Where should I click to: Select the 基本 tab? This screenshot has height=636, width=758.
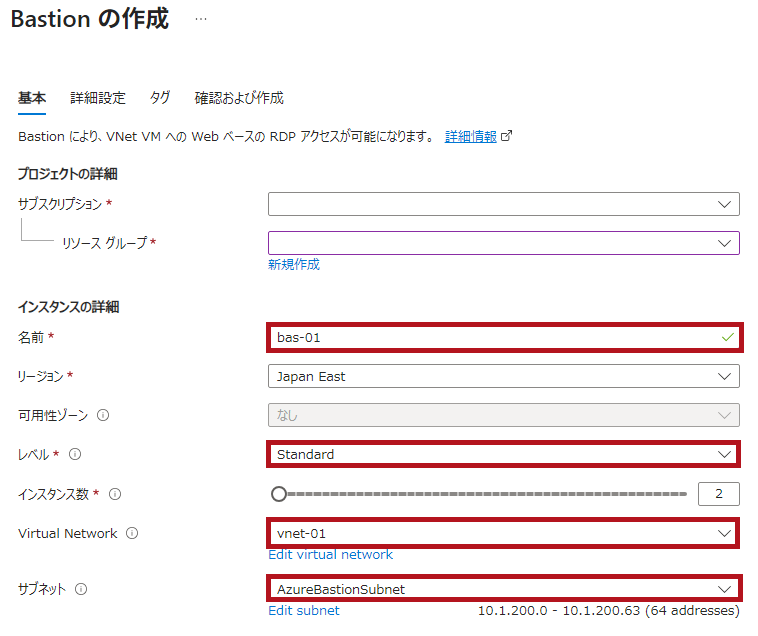(x=32, y=98)
